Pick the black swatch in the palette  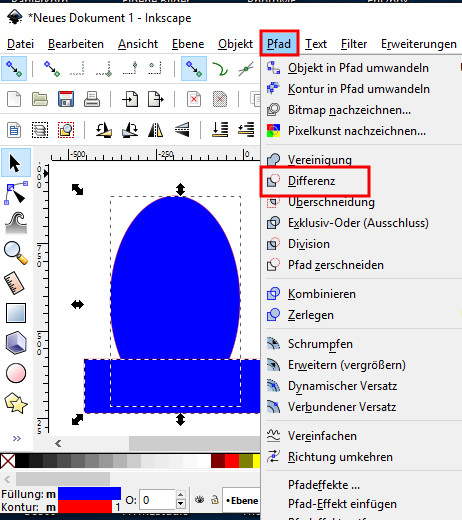(22, 461)
